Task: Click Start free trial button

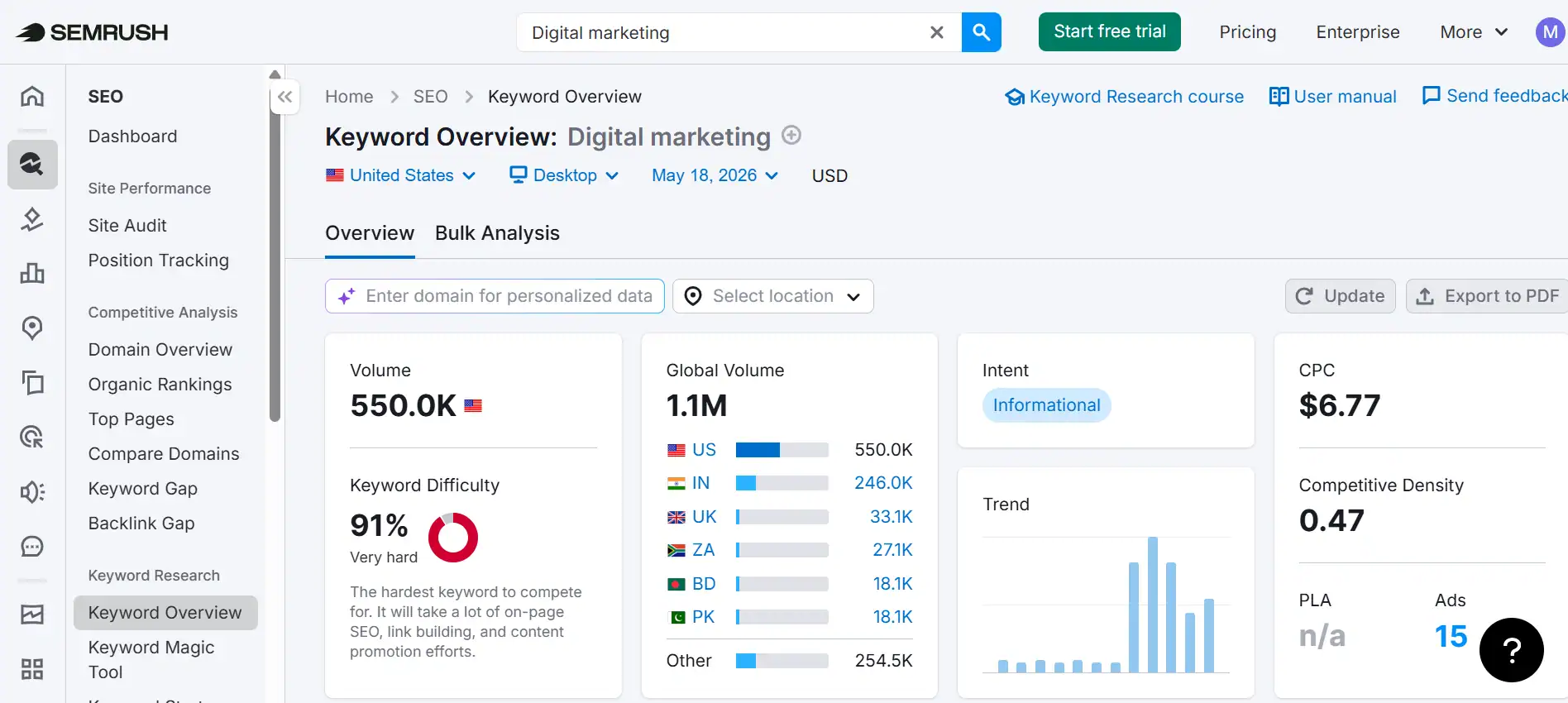Action: 1110,31
